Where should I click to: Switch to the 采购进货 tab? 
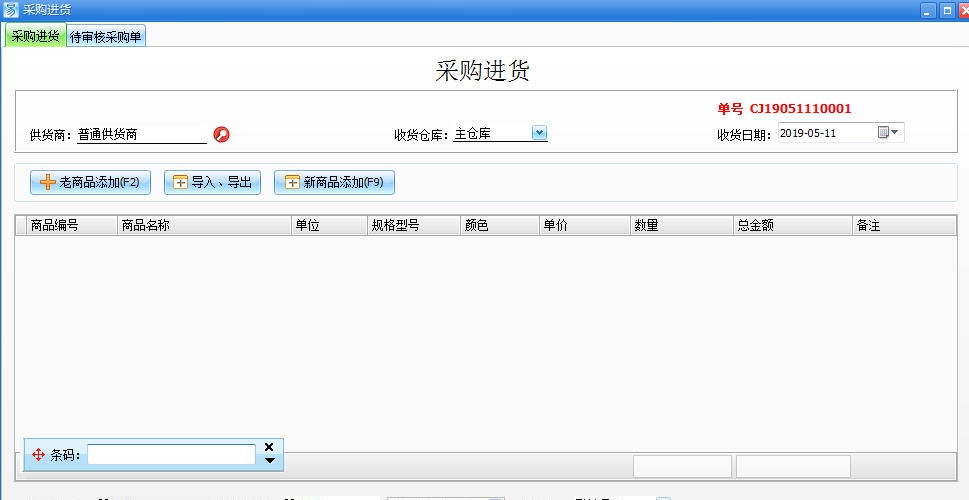(x=35, y=36)
